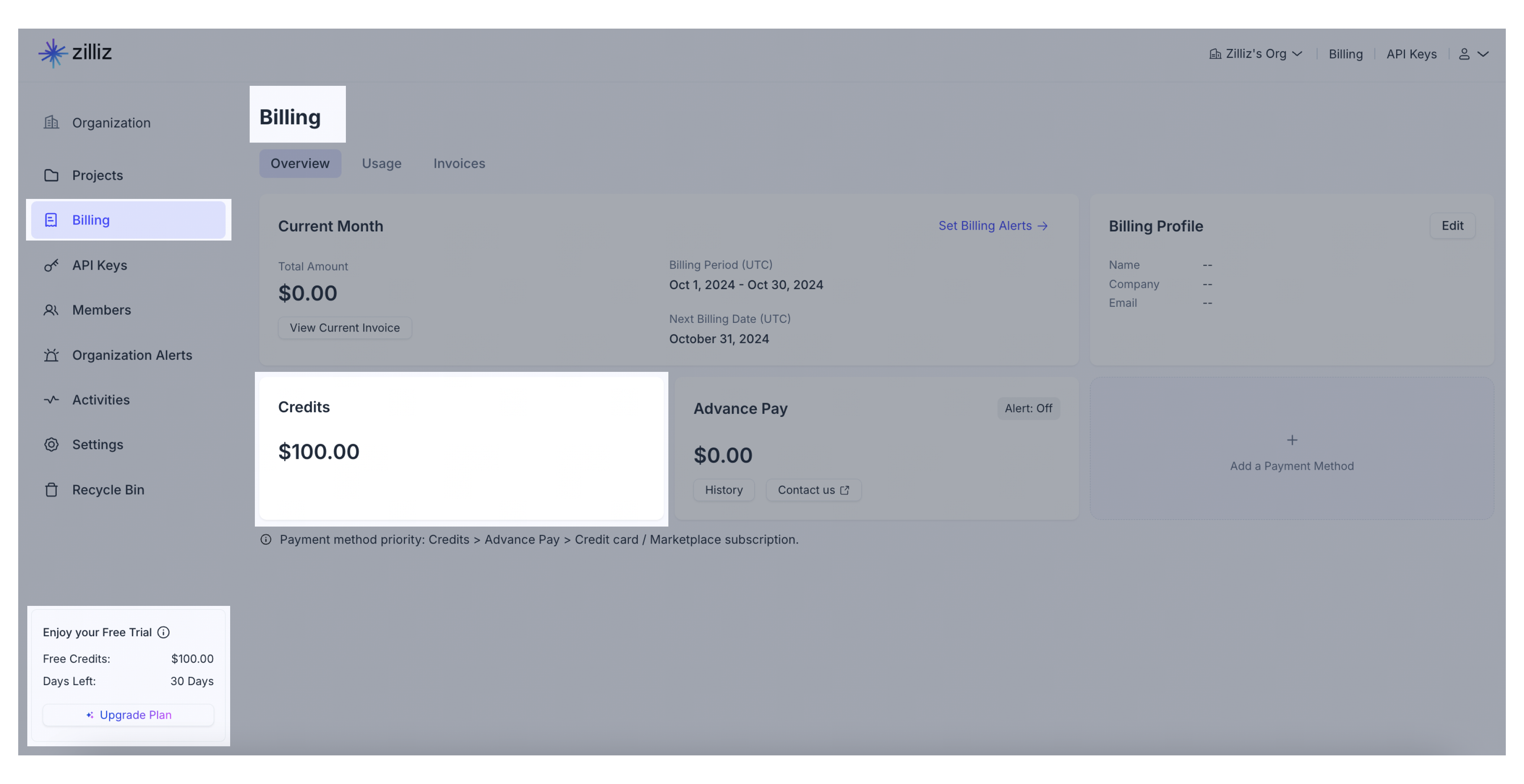Click the Settings gear icon in sidebar

[52, 444]
